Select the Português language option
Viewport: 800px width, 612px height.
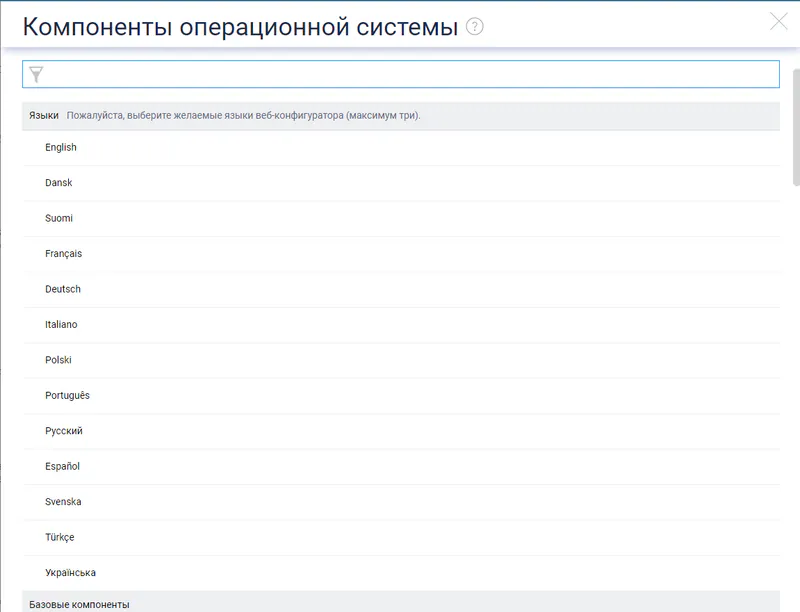click(401, 396)
